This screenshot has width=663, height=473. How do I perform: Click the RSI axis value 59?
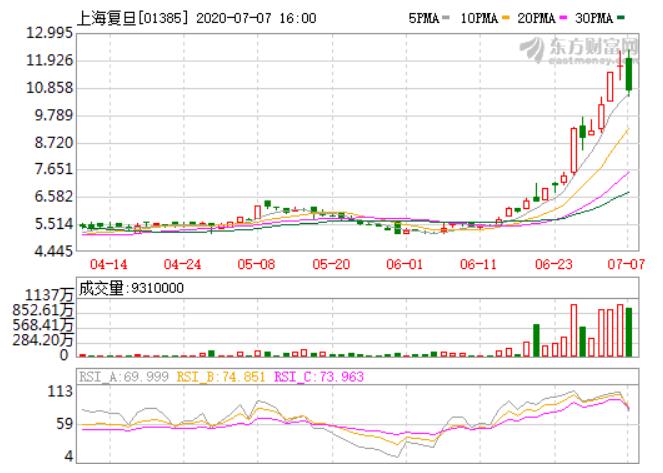tap(65, 424)
